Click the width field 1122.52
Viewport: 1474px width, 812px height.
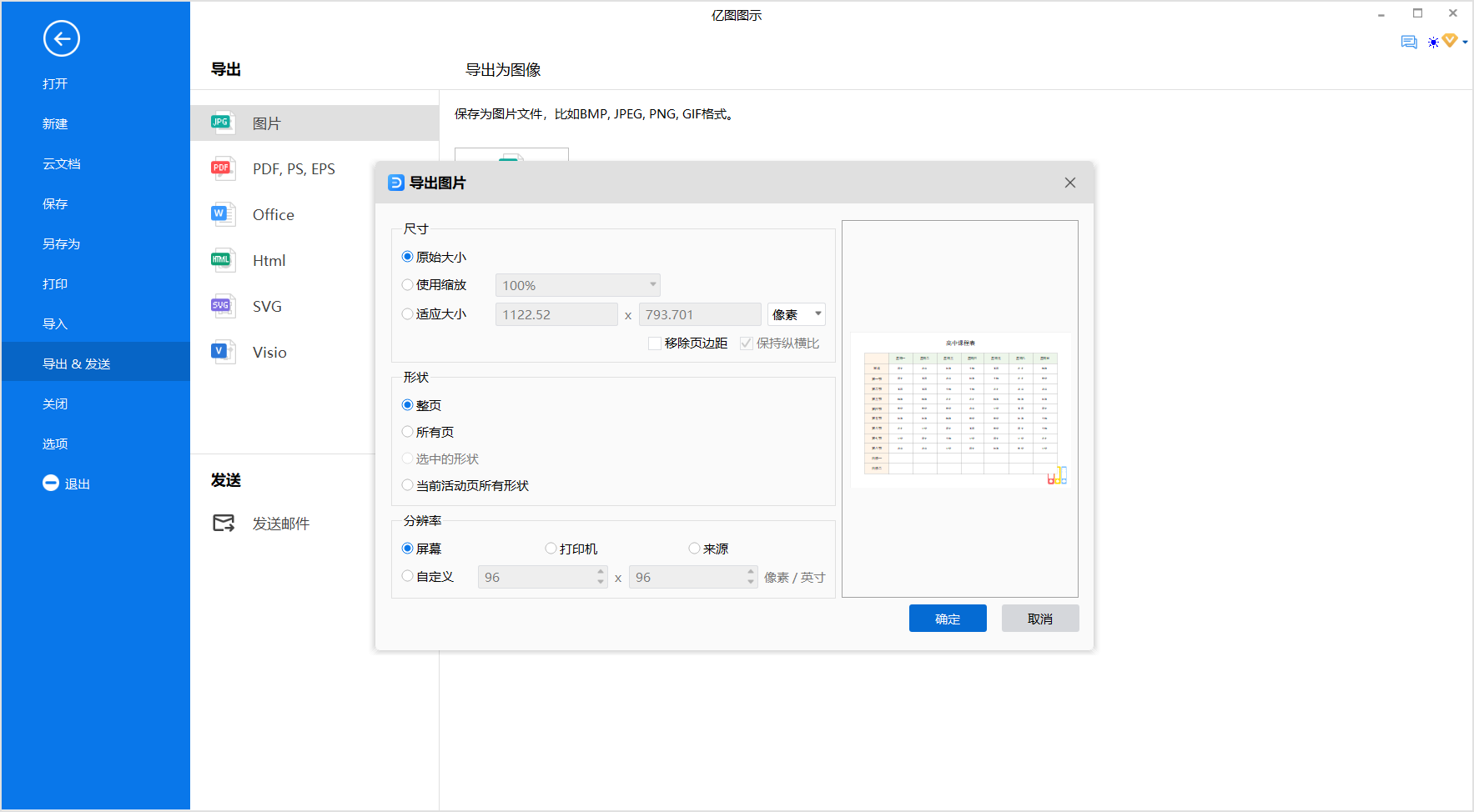[x=556, y=314]
